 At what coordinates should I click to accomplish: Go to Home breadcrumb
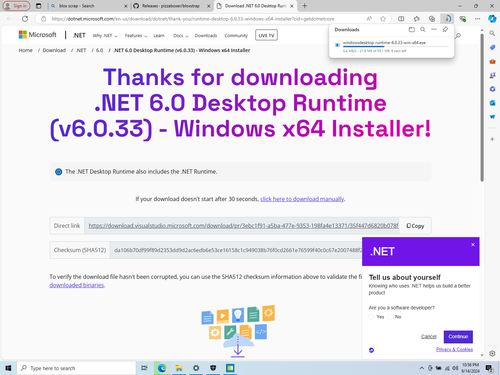tap(26, 50)
